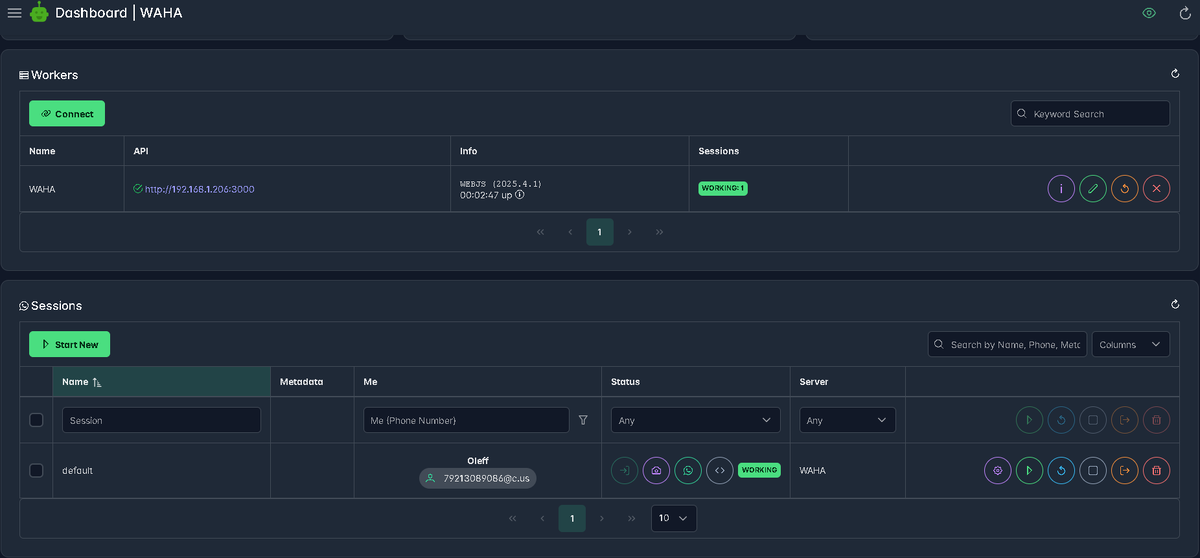
Task: Go to previous page in Workers pagination
Action: click(570, 232)
